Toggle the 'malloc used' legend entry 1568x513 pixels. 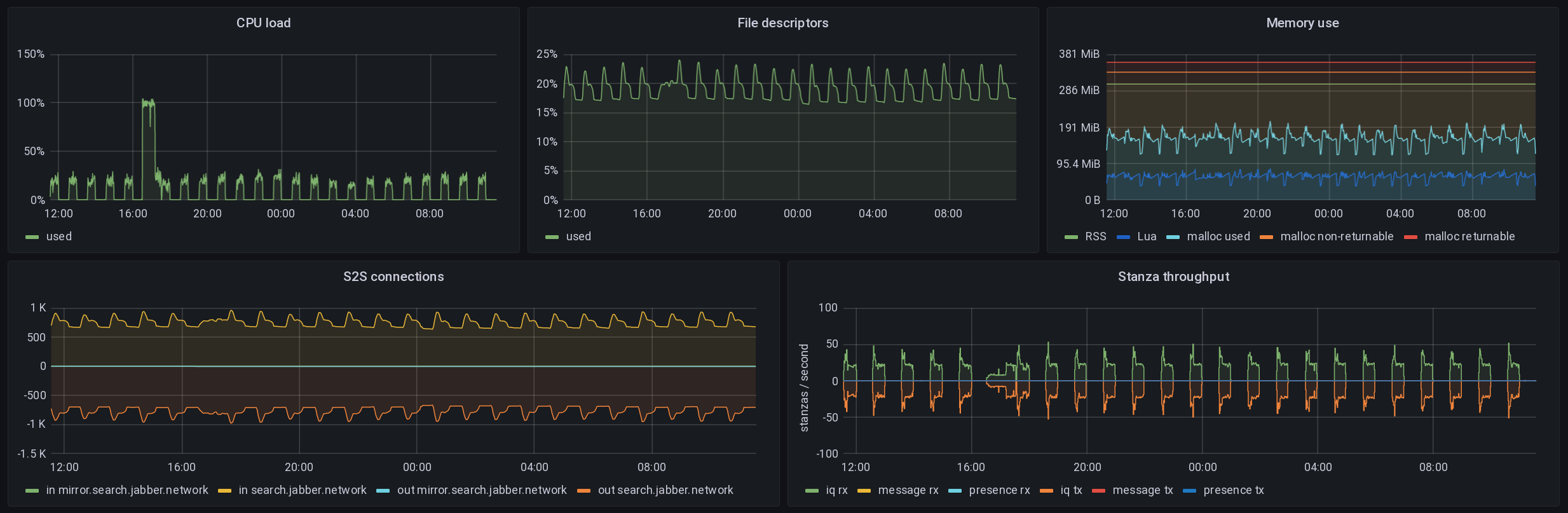(1218, 236)
